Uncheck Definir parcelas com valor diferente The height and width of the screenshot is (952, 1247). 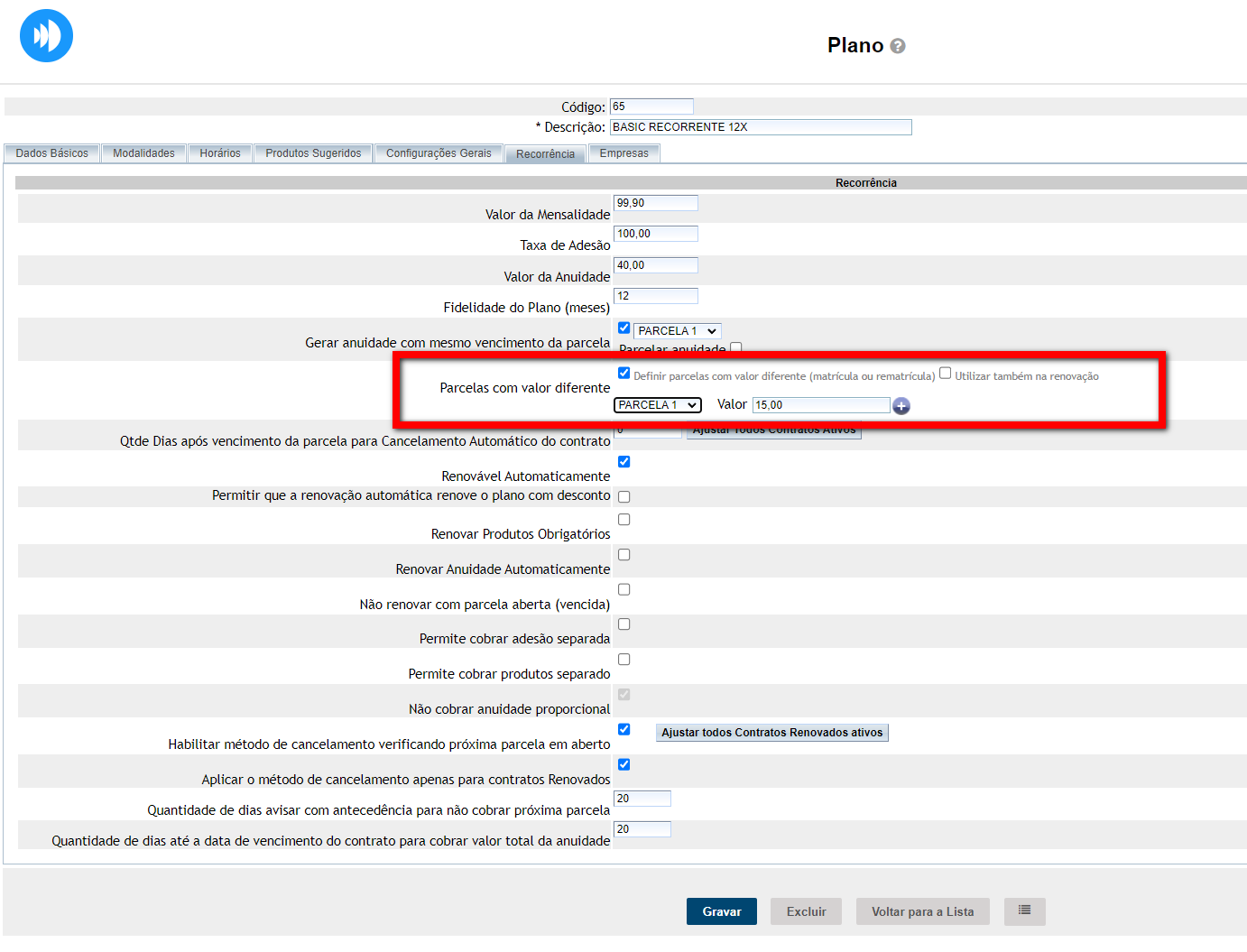[x=623, y=373]
